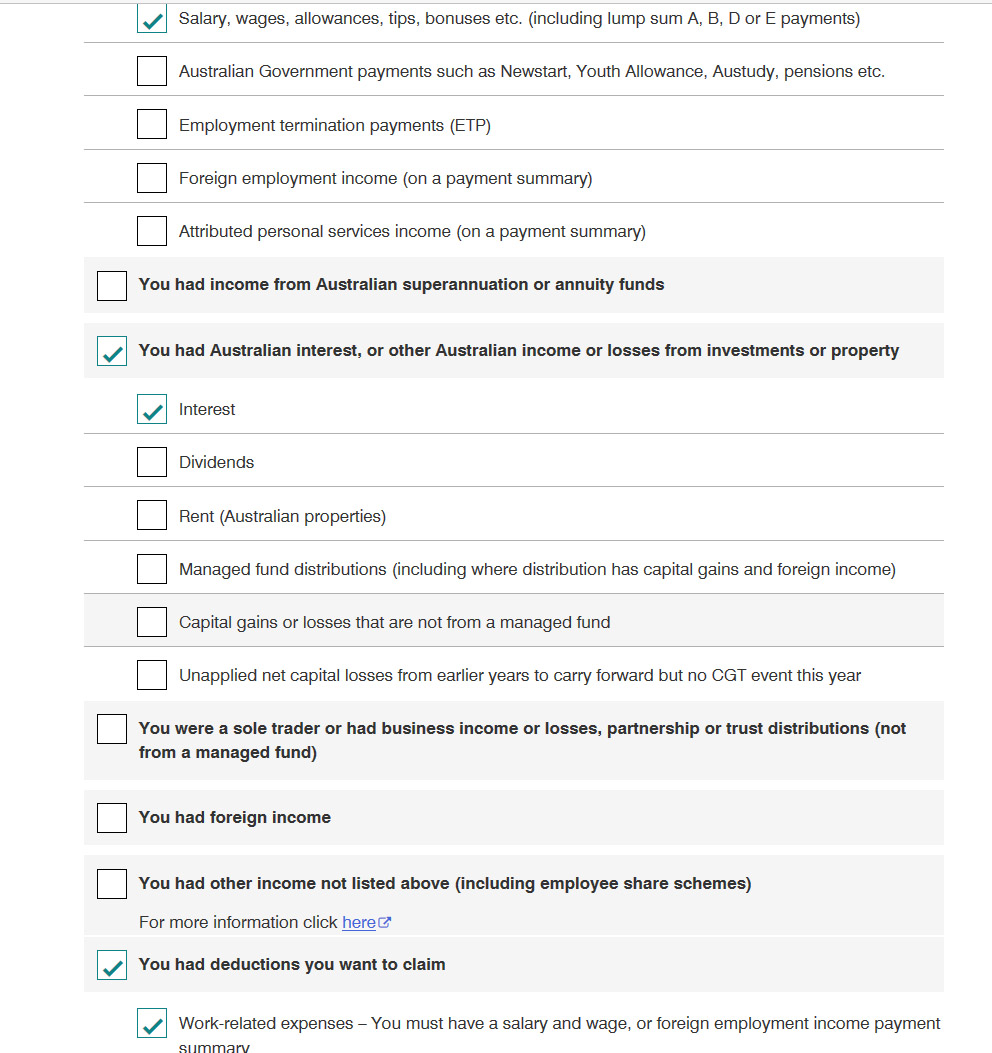Uncheck Salary, wages, allowances checkbox
This screenshot has width=992, height=1053.
[x=152, y=18]
